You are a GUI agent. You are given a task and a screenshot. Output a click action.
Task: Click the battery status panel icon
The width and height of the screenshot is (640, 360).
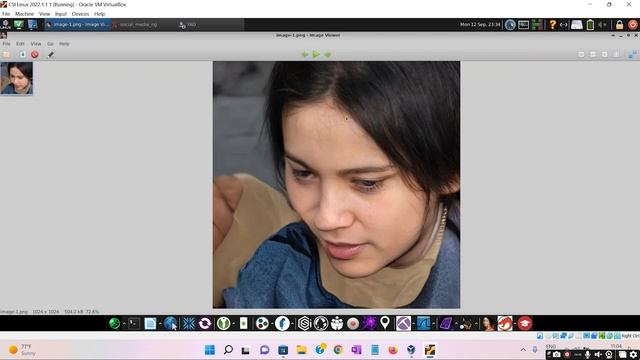point(590,24)
